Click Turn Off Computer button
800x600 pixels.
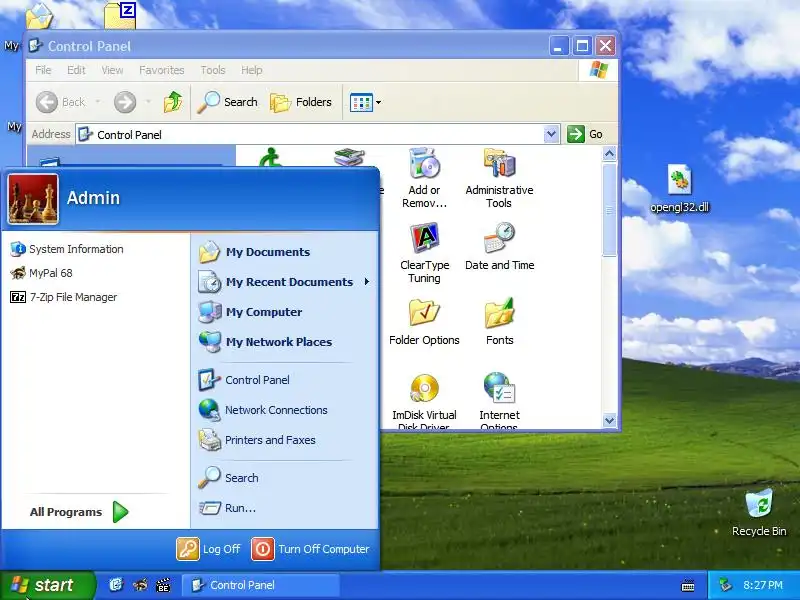click(311, 549)
